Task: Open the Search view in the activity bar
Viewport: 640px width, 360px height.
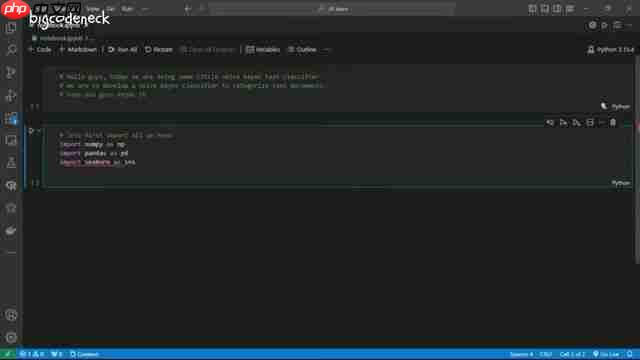Action: [11, 50]
